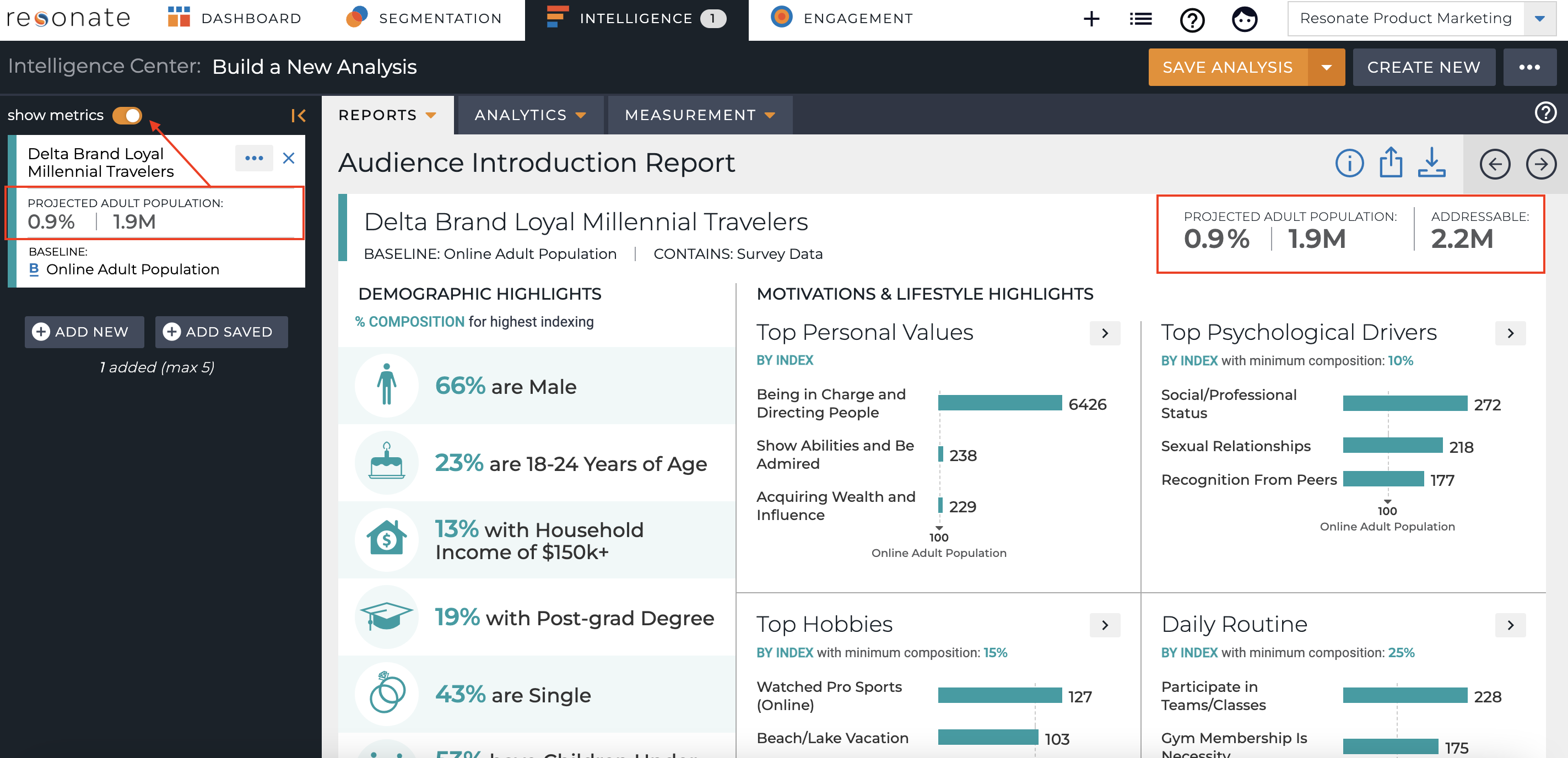
Task: Remove Delta Brand Loyal Millennial Travelers audience
Action: point(289,158)
